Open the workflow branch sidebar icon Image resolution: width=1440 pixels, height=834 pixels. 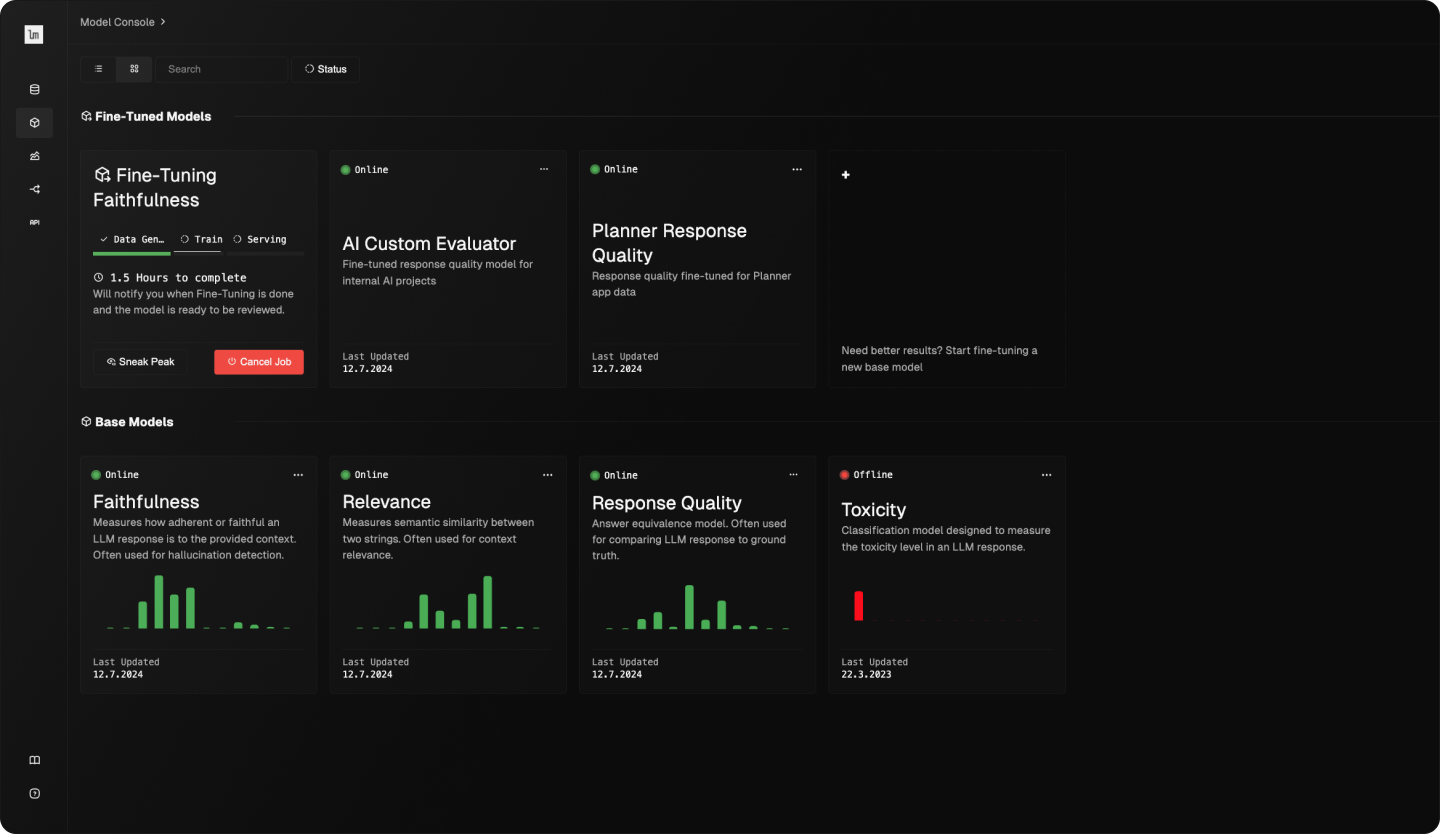coord(34,189)
